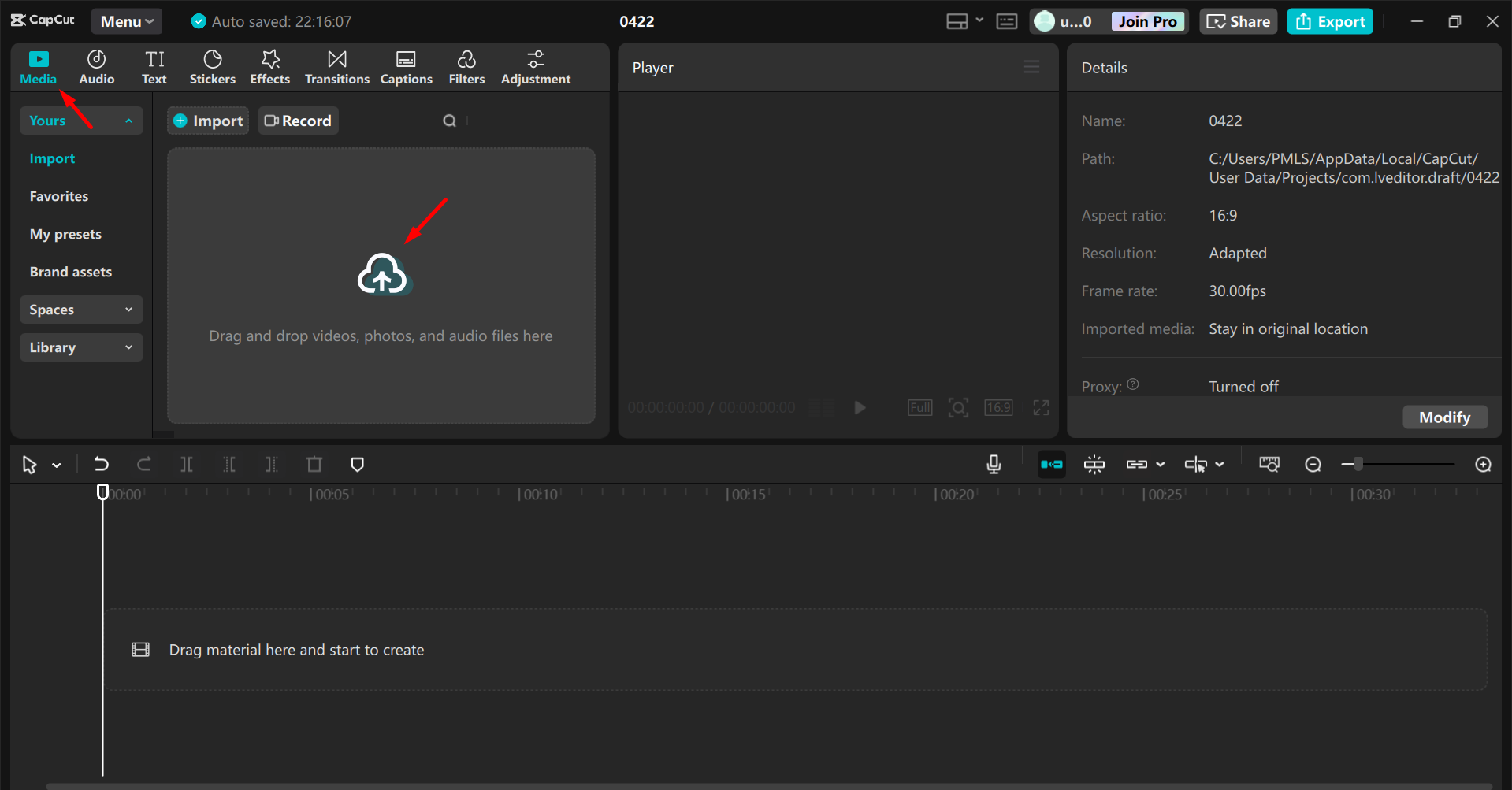Click the Undo icon
This screenshot has width=1512, height=790.
[x=102, y=464]
